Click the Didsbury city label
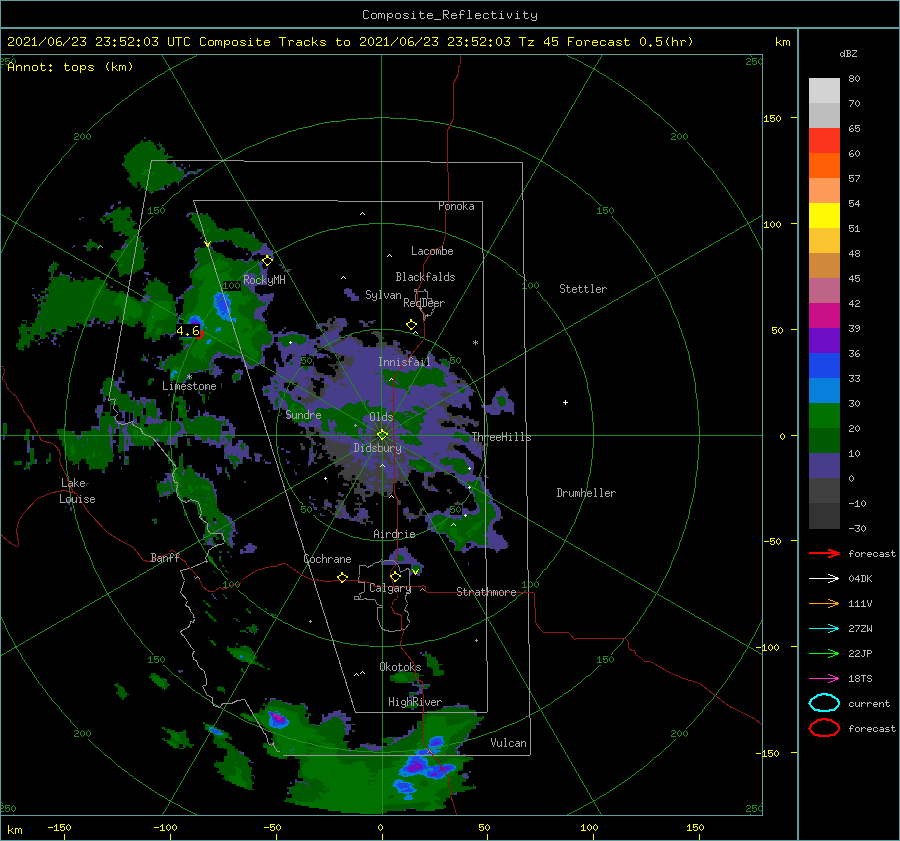900x841 pixels. coord(377,448)
